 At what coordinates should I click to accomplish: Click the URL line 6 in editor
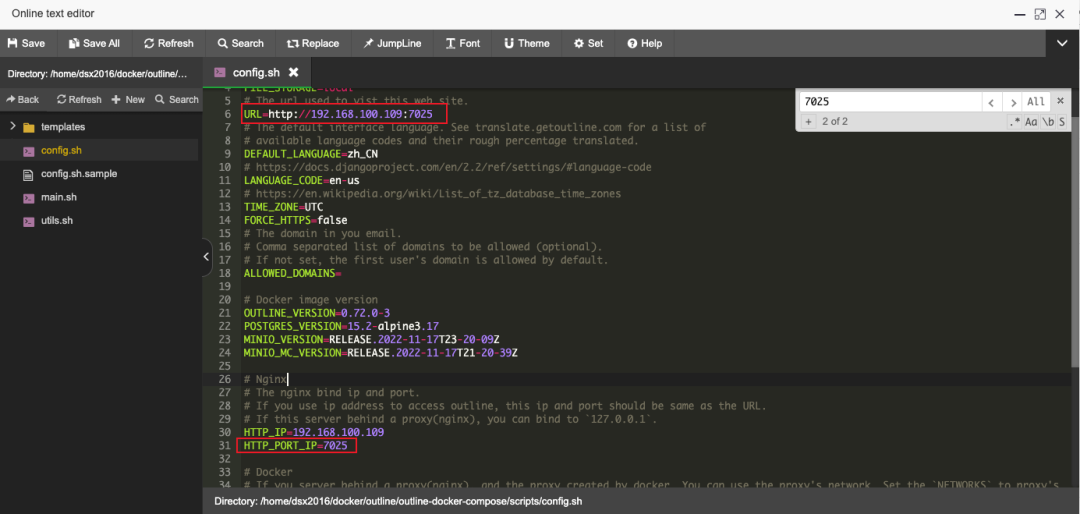(x=338, y=114)
